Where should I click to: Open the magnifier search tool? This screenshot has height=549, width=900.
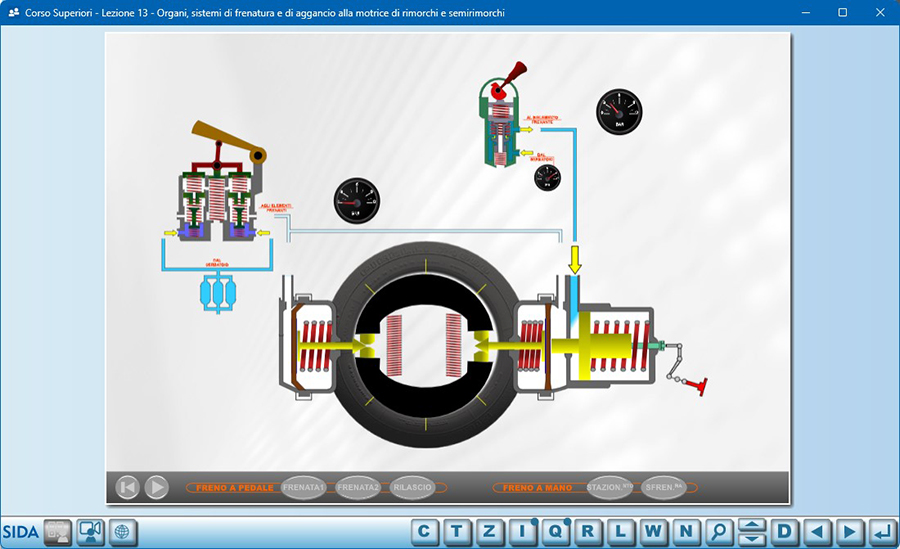tap(718, 531)
